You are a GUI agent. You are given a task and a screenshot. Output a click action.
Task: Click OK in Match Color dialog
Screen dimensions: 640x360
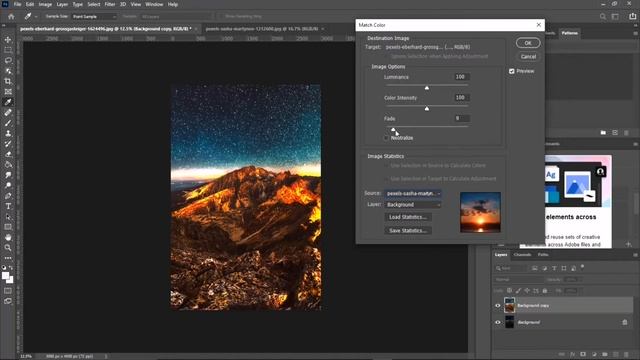528,43
